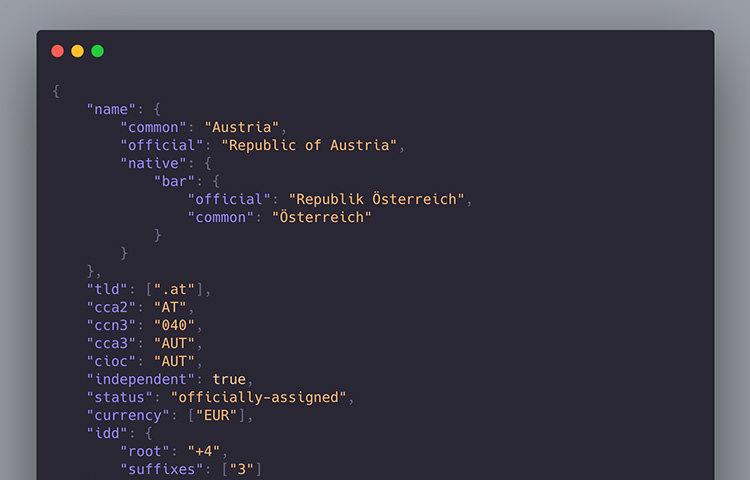Click the idd root "+4" value

pyautogui.click(x=204, y=452)
